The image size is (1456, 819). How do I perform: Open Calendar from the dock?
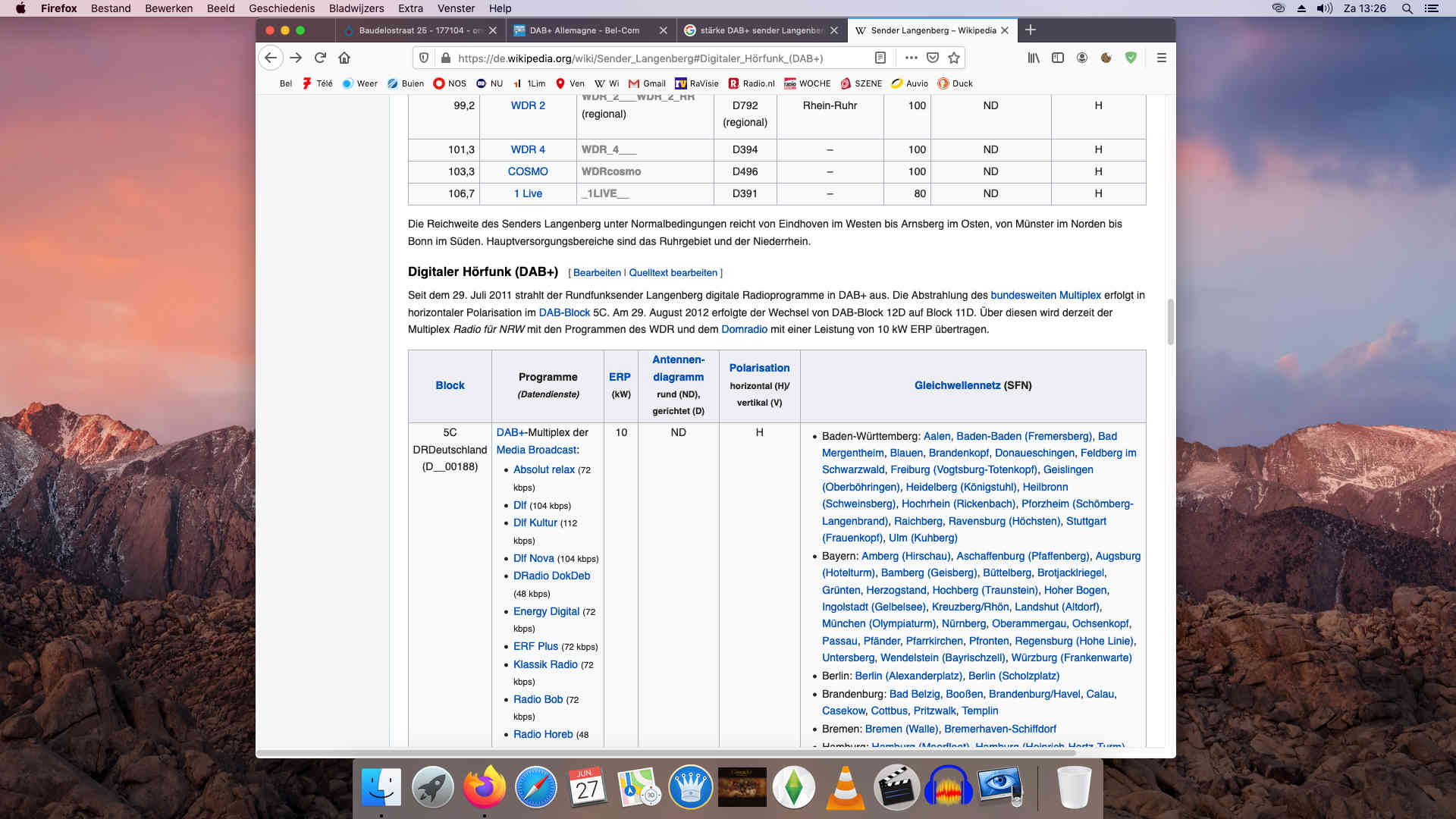pyautogui.click(x=588, y=787)
